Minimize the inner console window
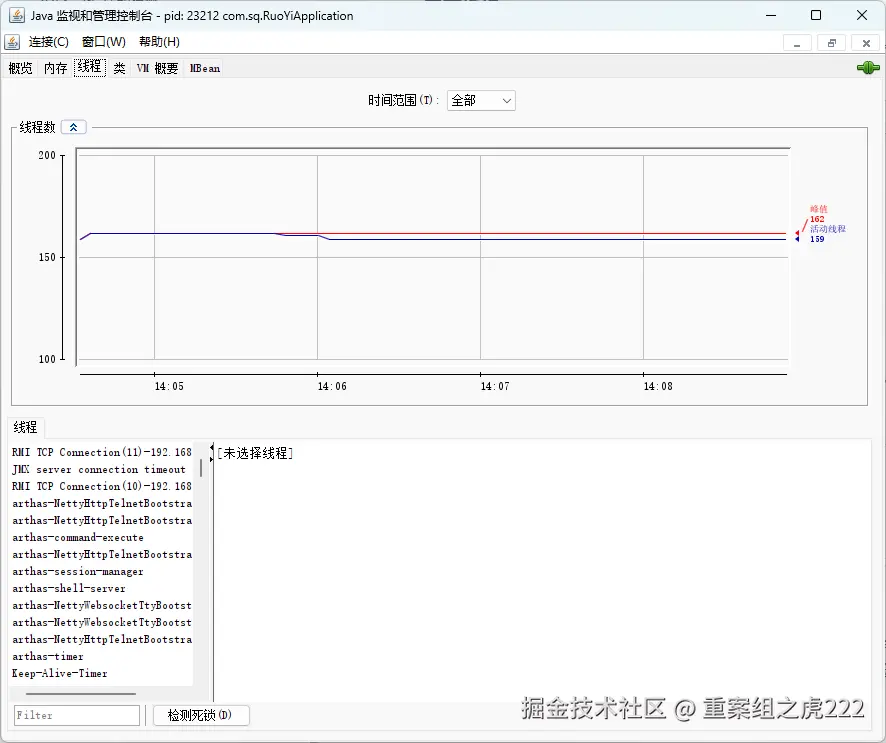Screen dimensions: 886x743 coord(797,43)
